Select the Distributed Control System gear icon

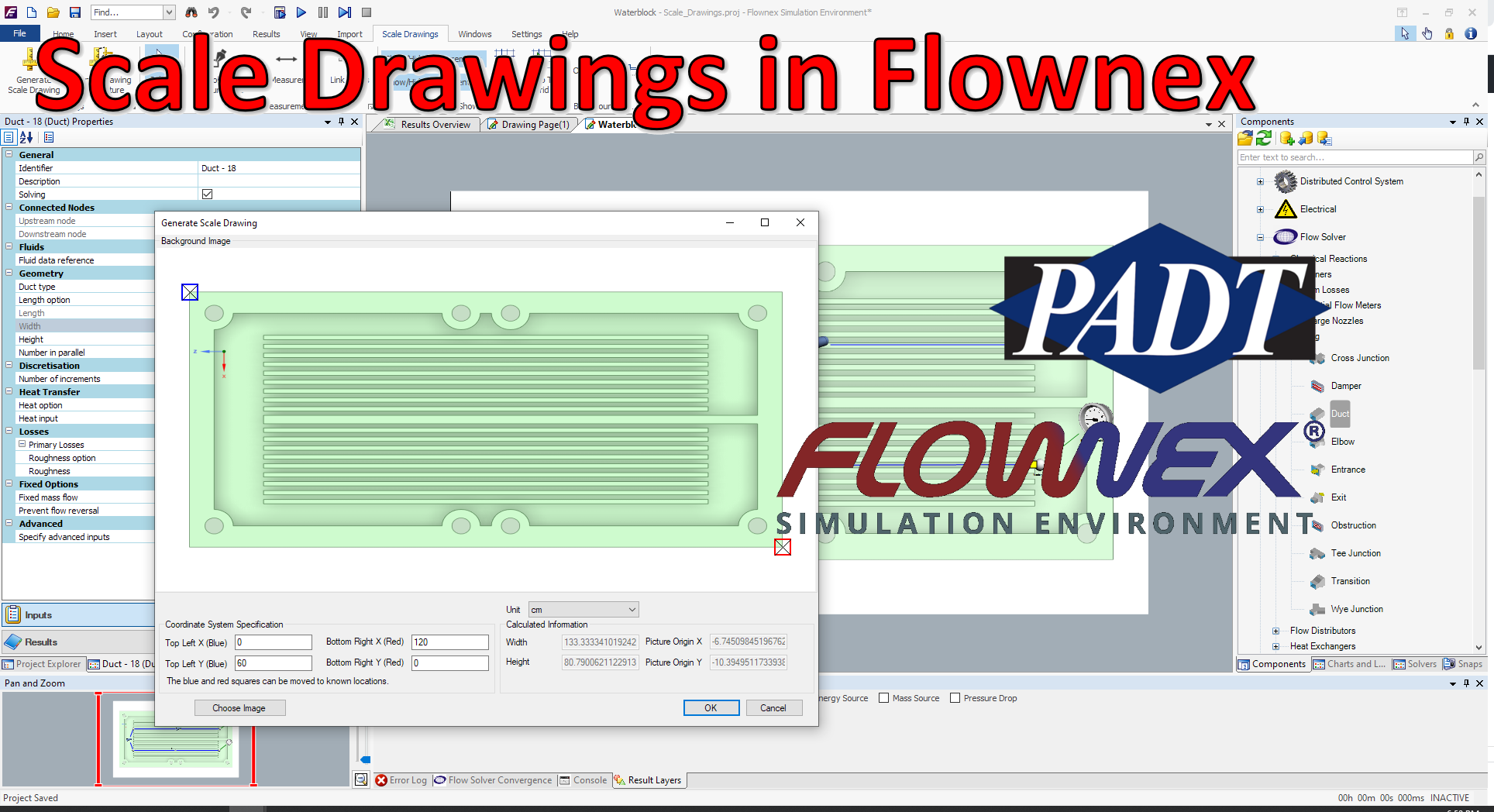1286,181
